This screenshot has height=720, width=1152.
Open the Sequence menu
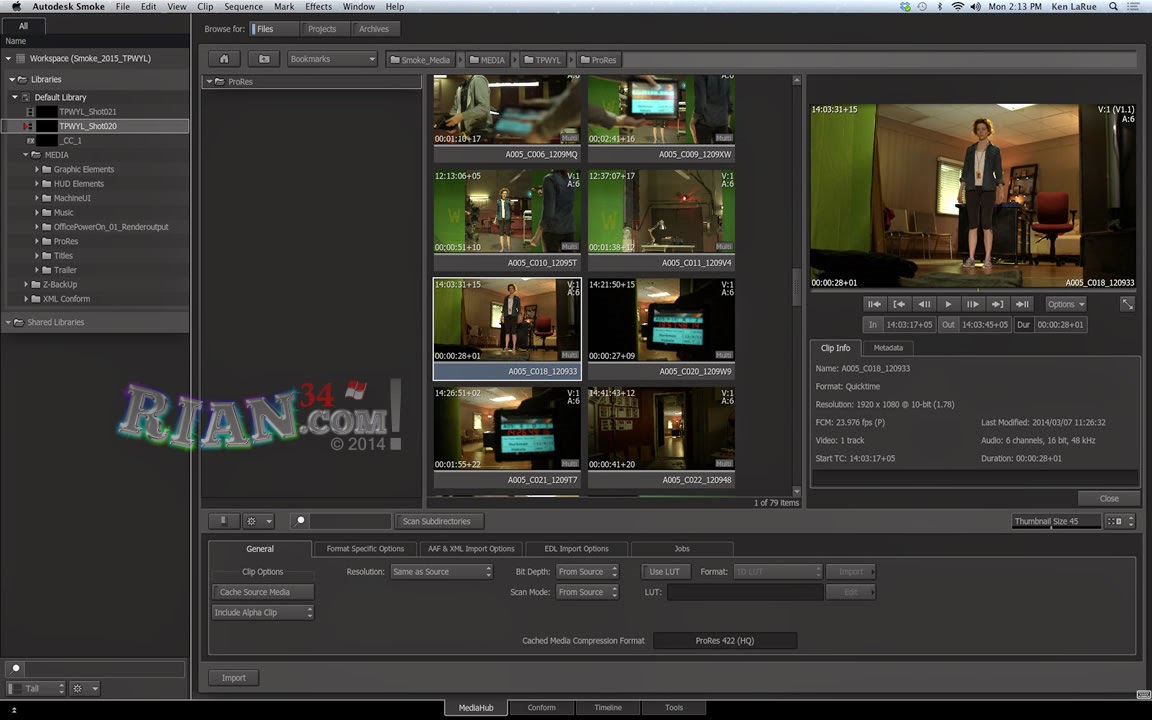click(x=243, y=7)
